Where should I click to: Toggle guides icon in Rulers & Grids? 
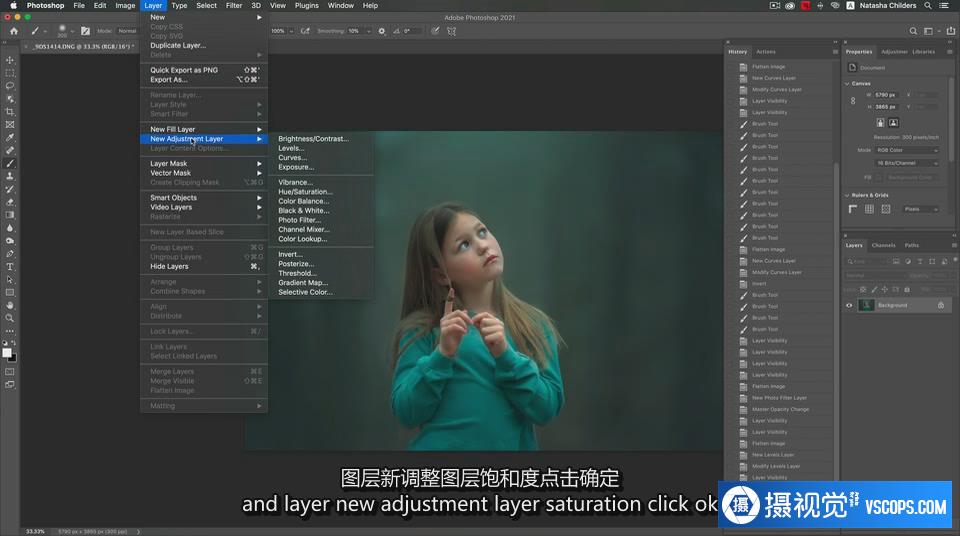tap(885, 209)
